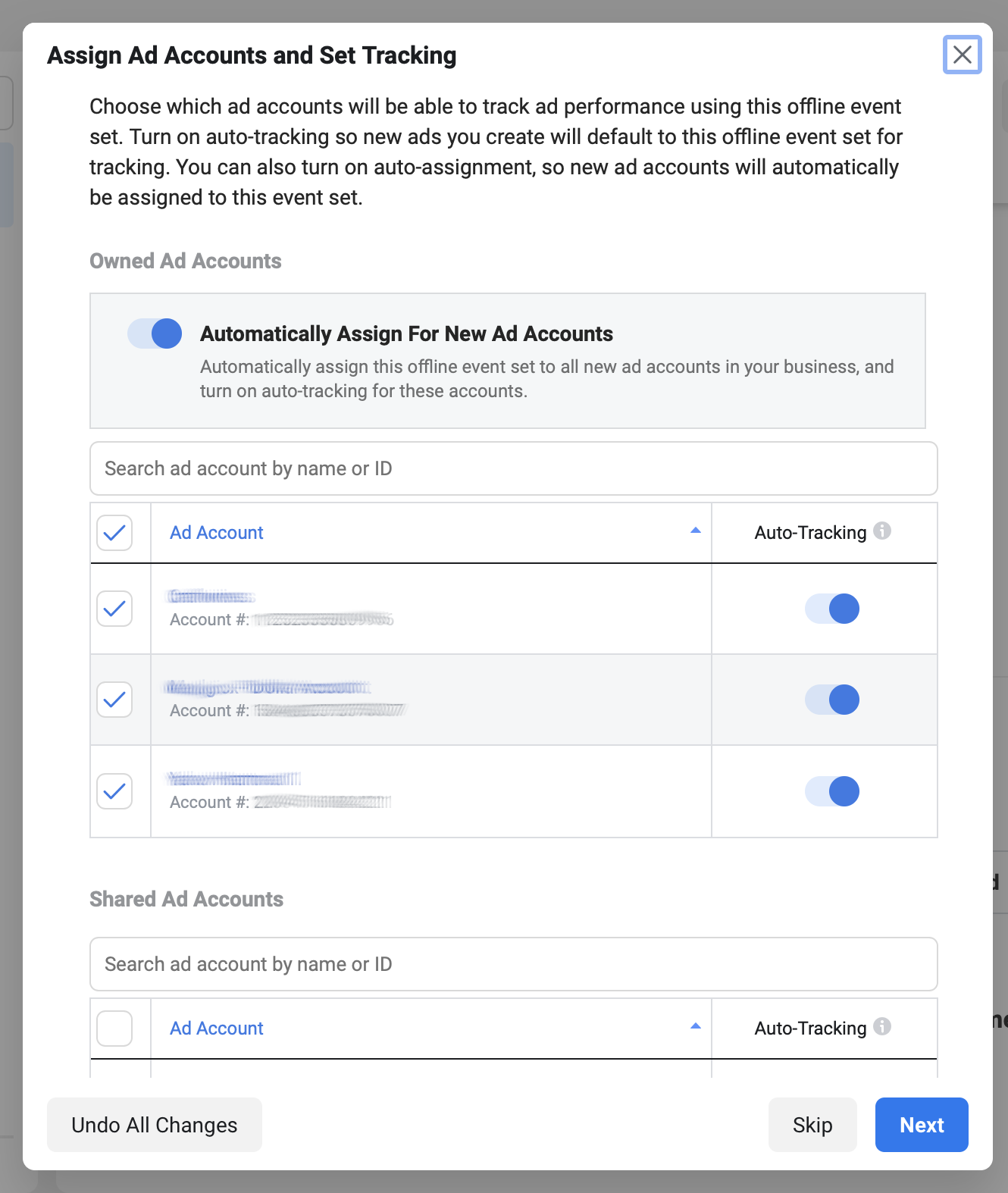This screenshot has width=1008, height=1193.
Task: Disable auto-tracking for second owned account
Action: (832, 700)
